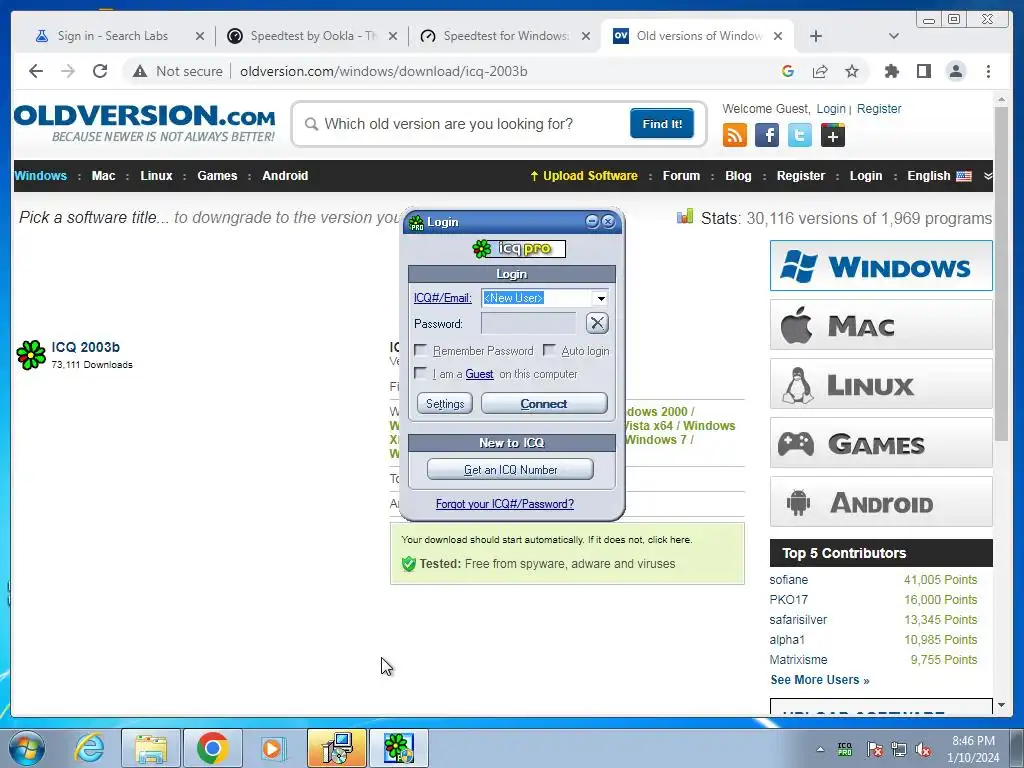1024x768 pixels.
Task: Click the ICQ 2003b flower icon
Action: [31, 355]
